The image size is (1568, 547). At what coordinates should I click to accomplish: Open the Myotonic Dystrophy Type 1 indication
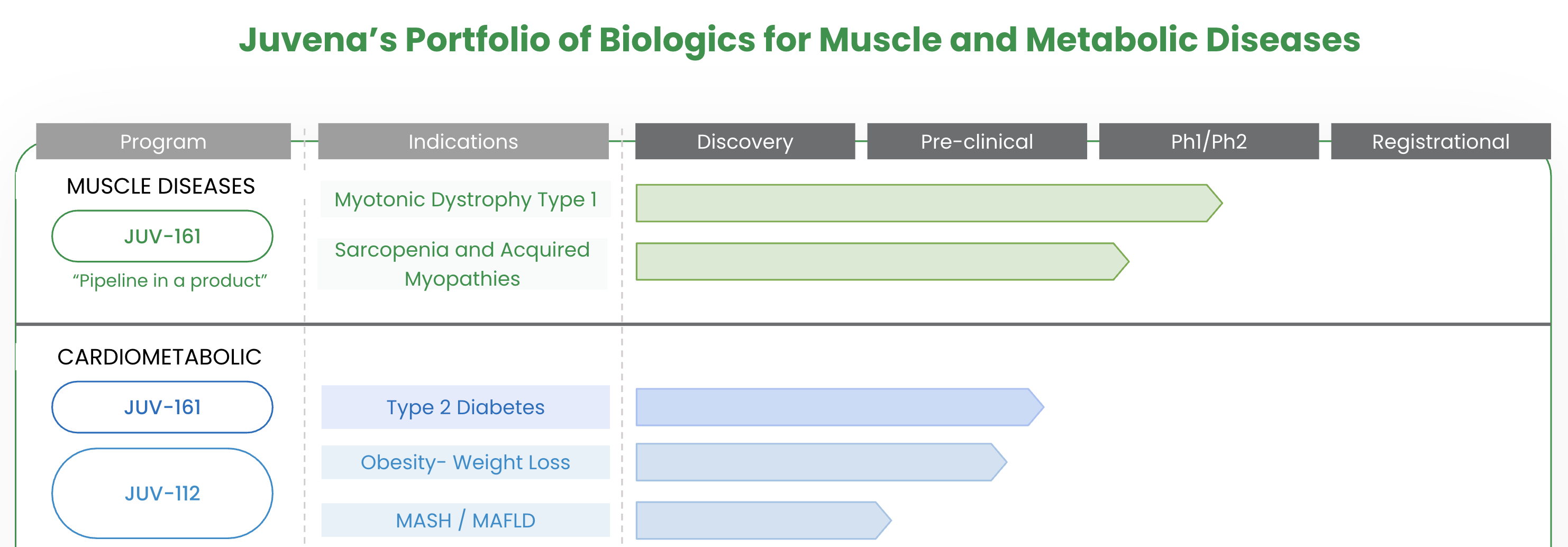[465, 199]
